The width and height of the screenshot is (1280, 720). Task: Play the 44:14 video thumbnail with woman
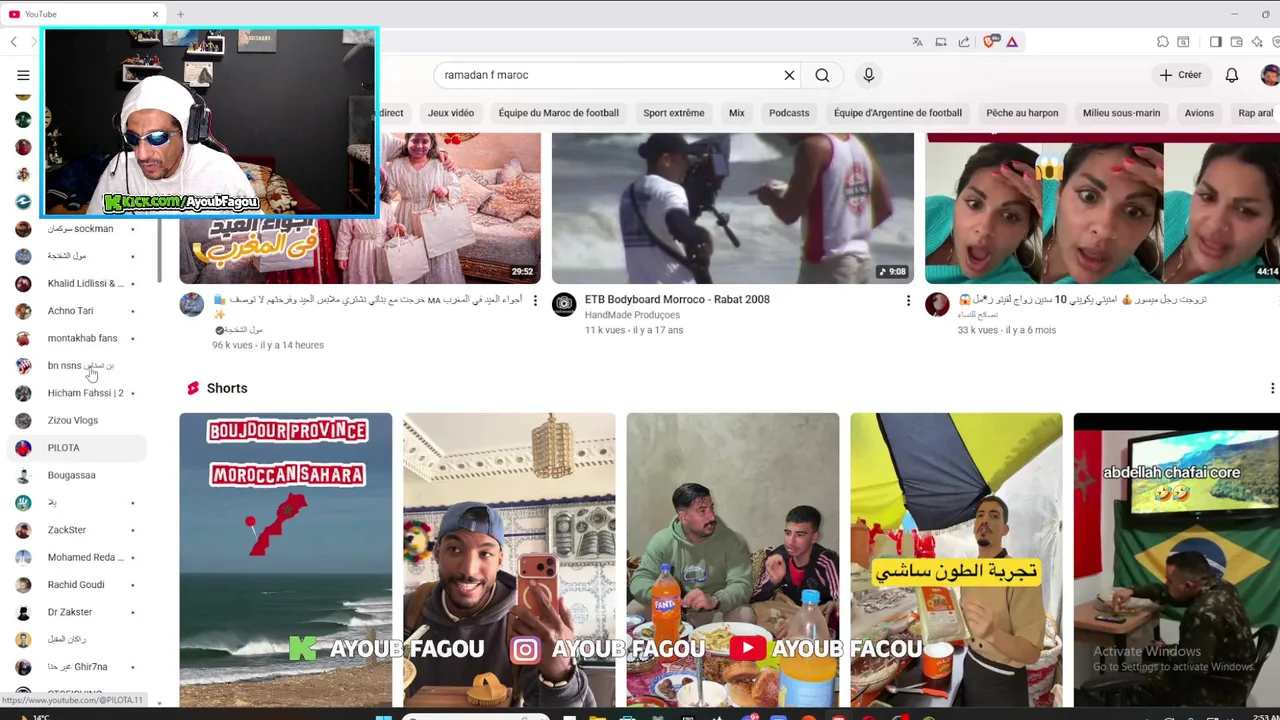point(1102,208)
